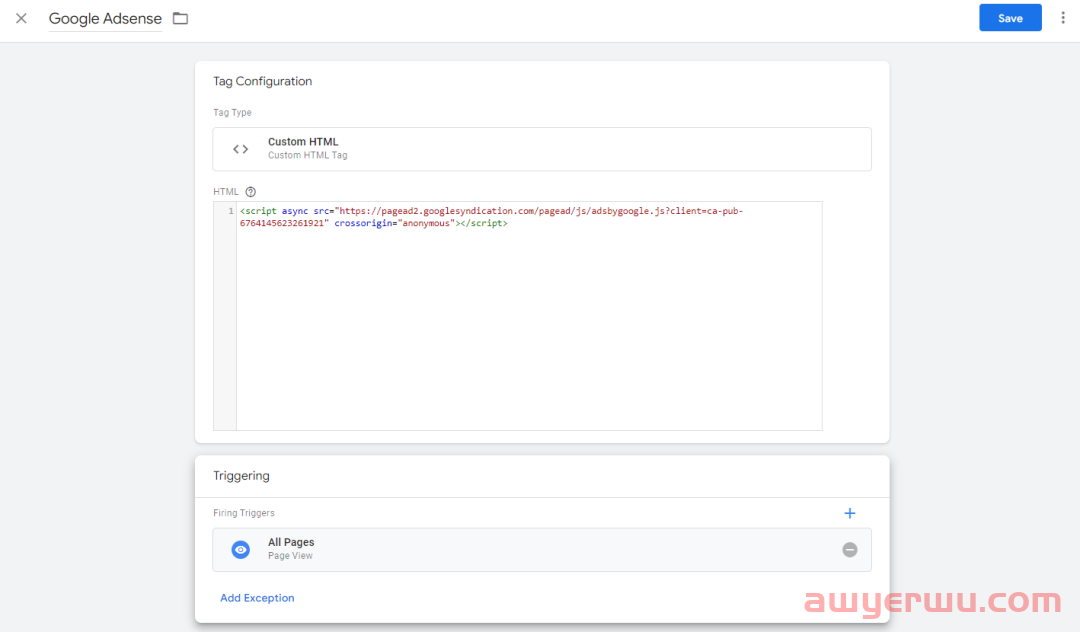Add a firing trigger with the plus icon

850,513
